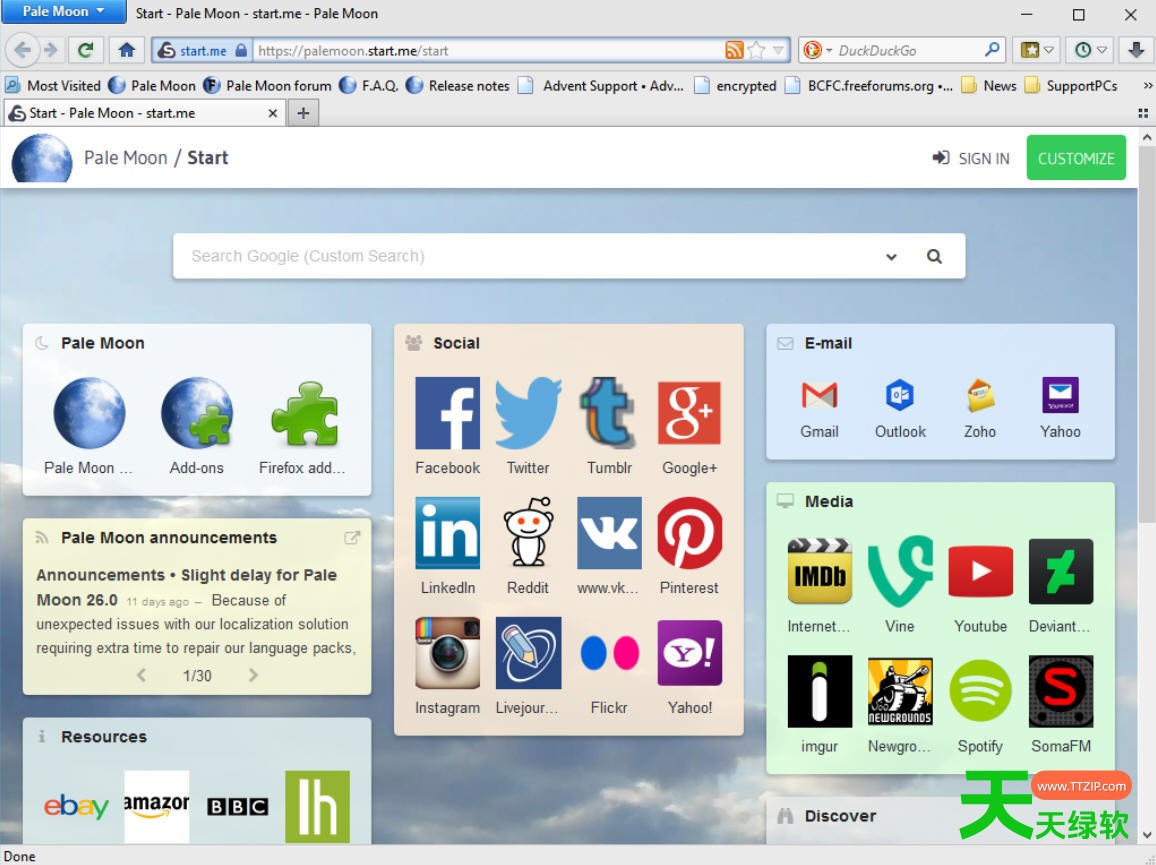The height and width of the screenshot is (865, 1156).
Task: Click the green CUSTOMIZE button
Action: tap(1076, 158)
